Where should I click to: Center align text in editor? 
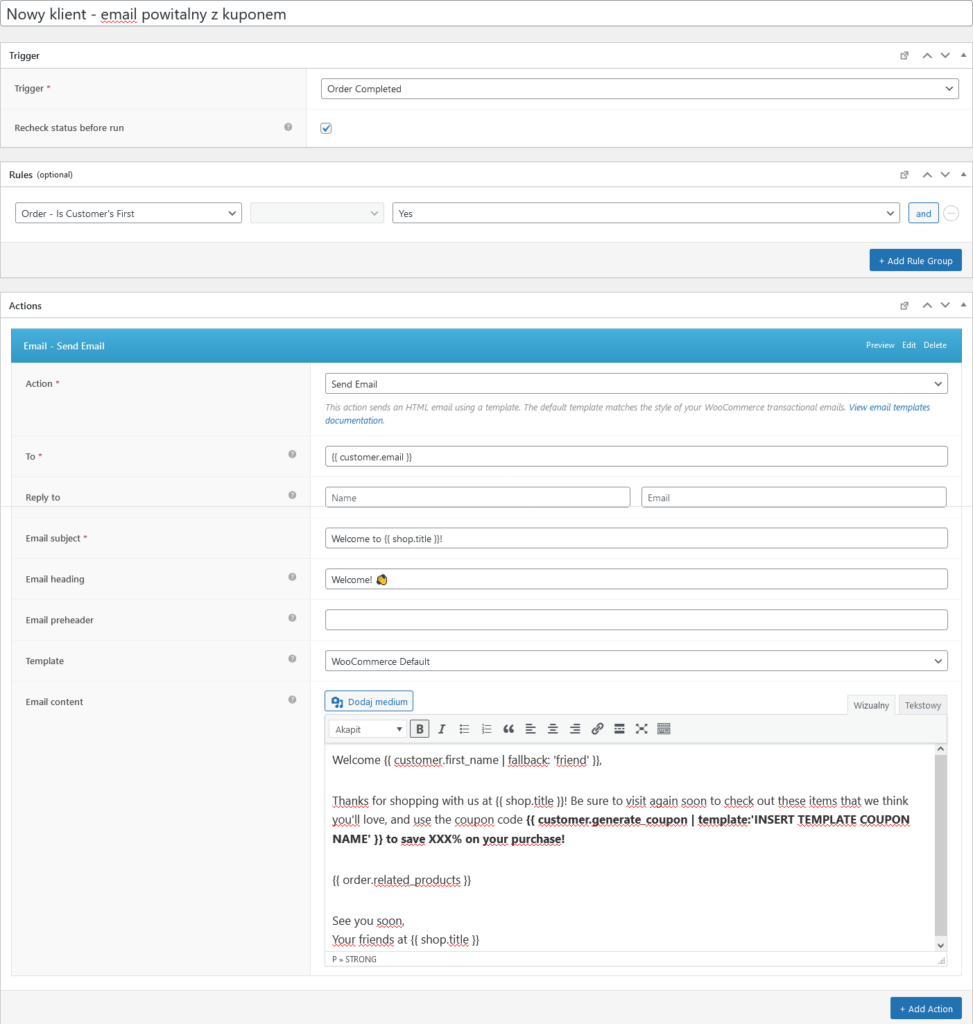552,729
